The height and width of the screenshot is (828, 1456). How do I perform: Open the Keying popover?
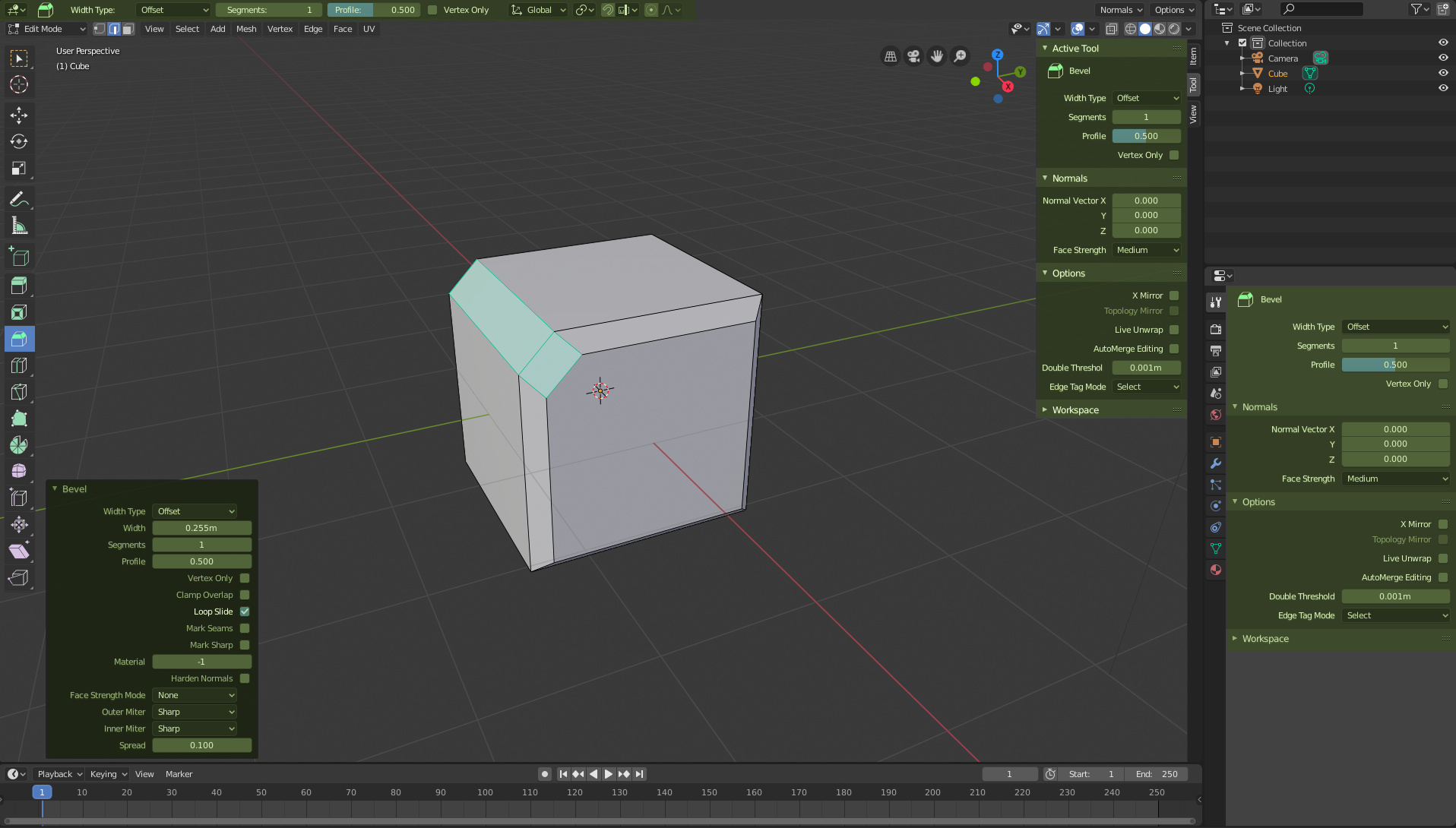pyautogui.click(x=108, y=774)
